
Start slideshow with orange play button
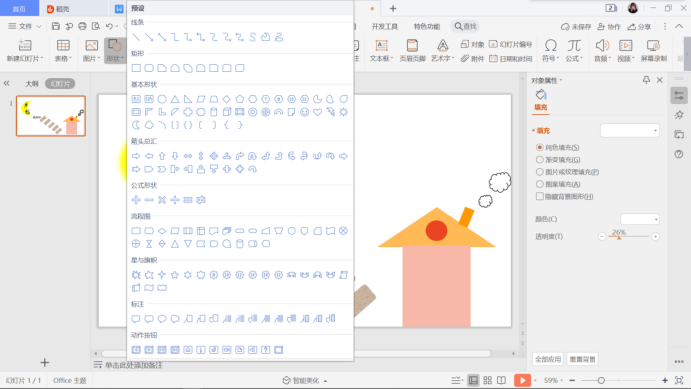(522, 380)
